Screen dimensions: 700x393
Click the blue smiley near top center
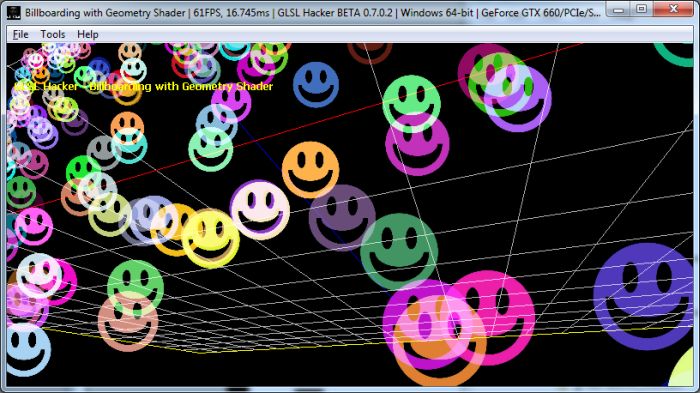[316, 84]
